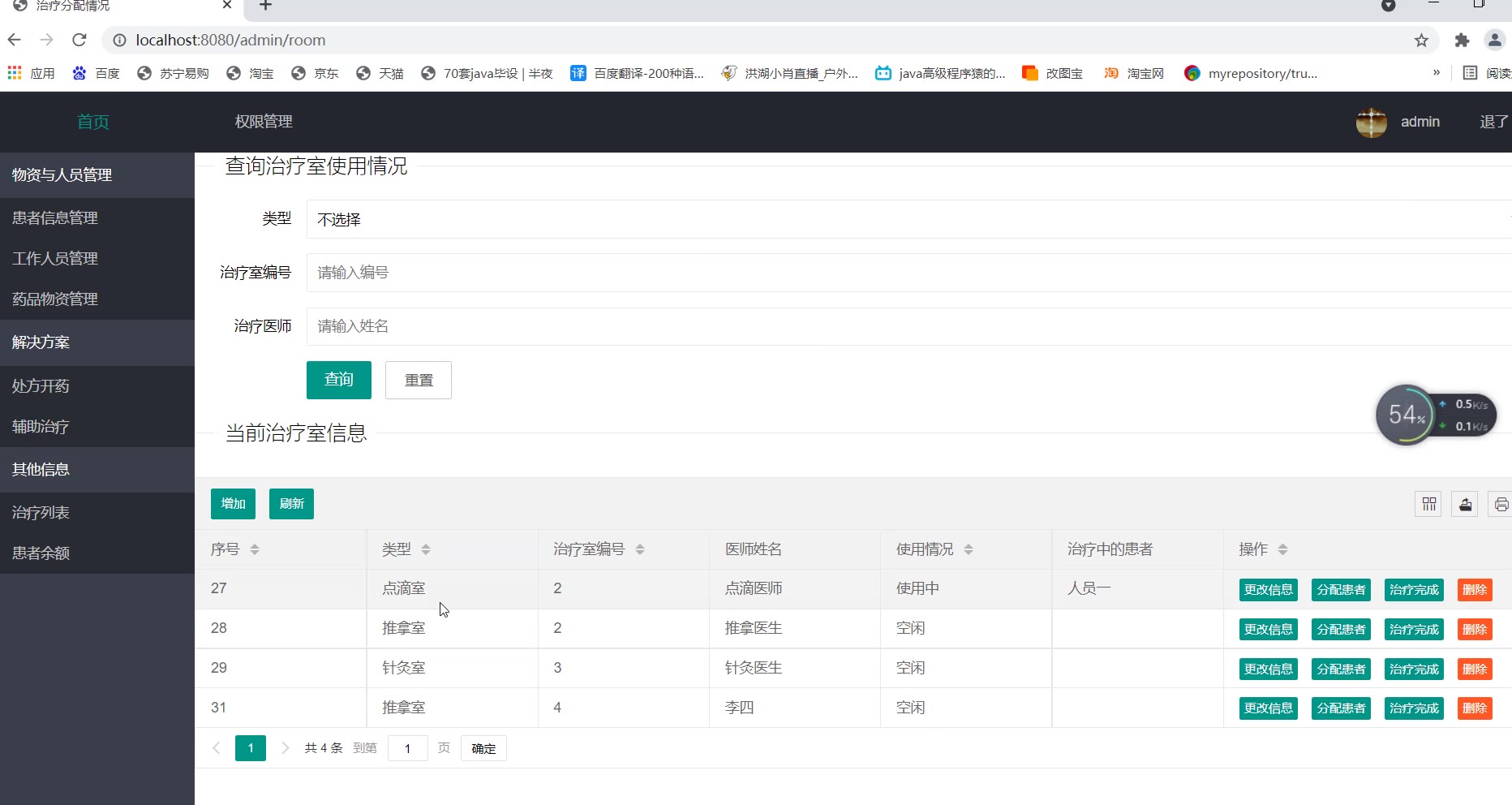This screenshot has width=1512, height=805.
Task: Print the table with the printer icon
Action: pyautogui.click(x=1501, y=504)
